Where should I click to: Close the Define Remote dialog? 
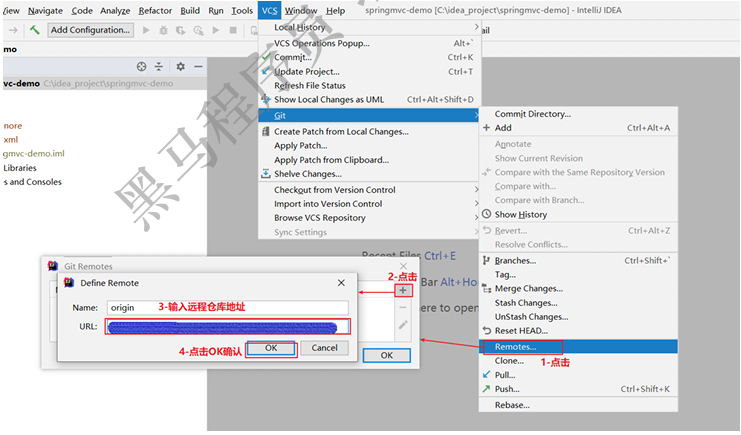341,283
